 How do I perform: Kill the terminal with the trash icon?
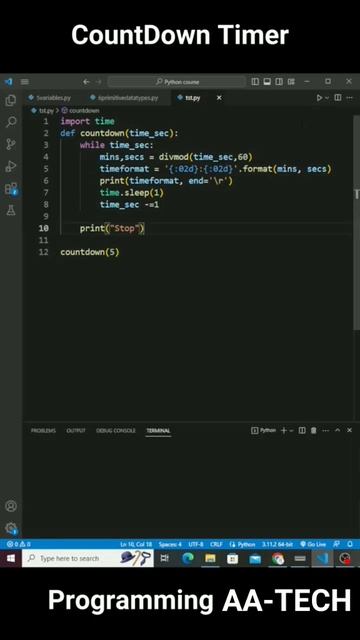(313, 430)
